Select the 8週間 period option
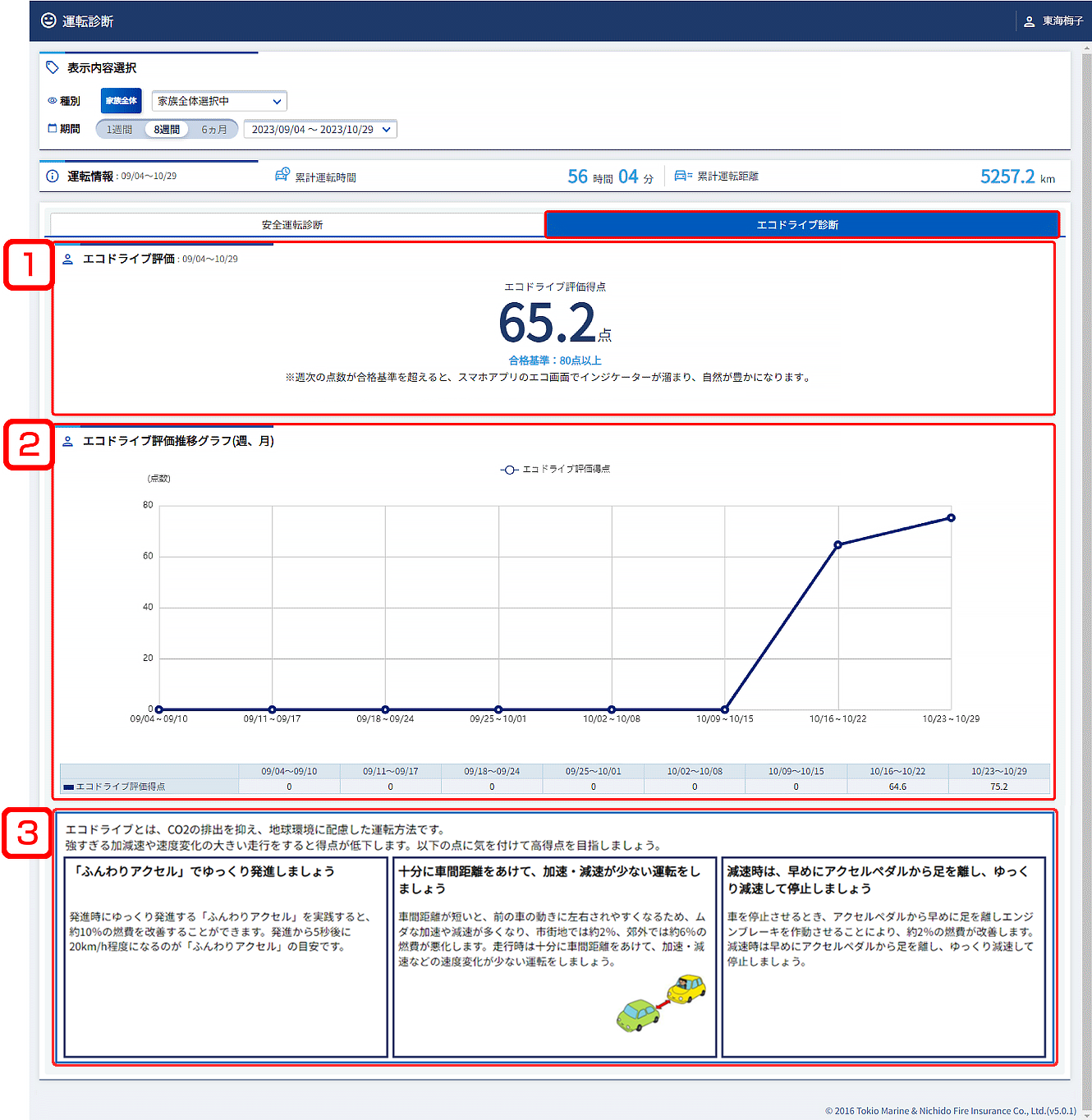 [167, 130]
